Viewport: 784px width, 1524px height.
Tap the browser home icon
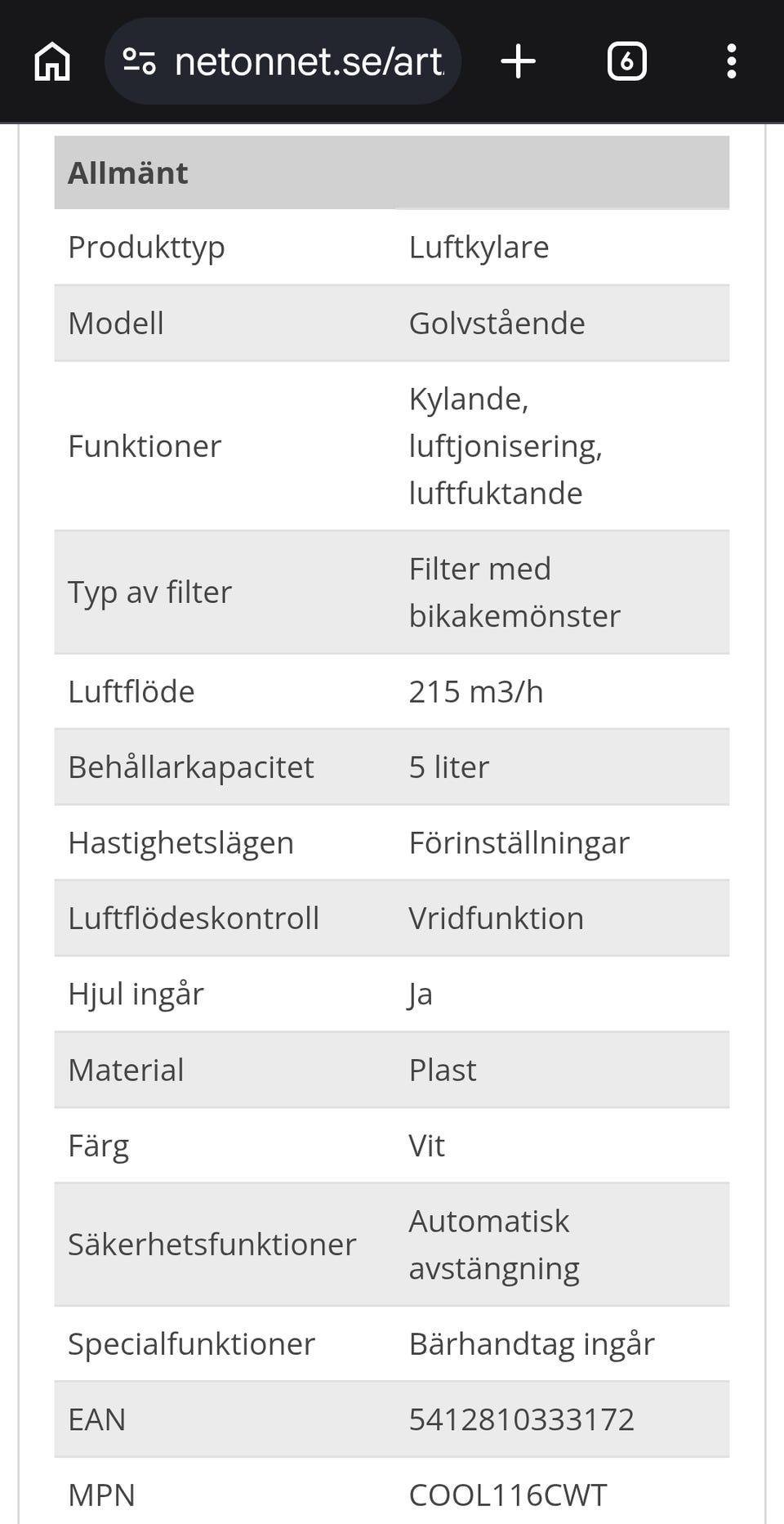[52, 61]
